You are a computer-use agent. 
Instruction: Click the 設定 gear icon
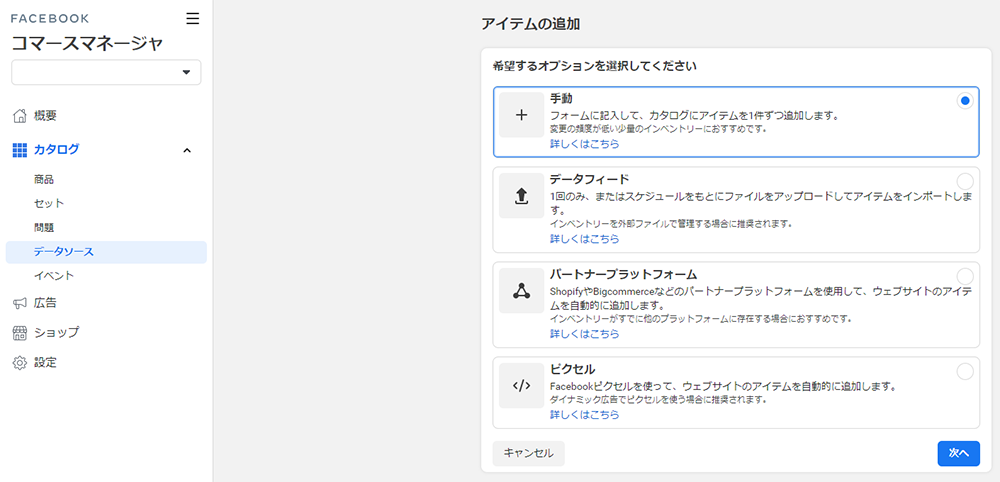20,363
